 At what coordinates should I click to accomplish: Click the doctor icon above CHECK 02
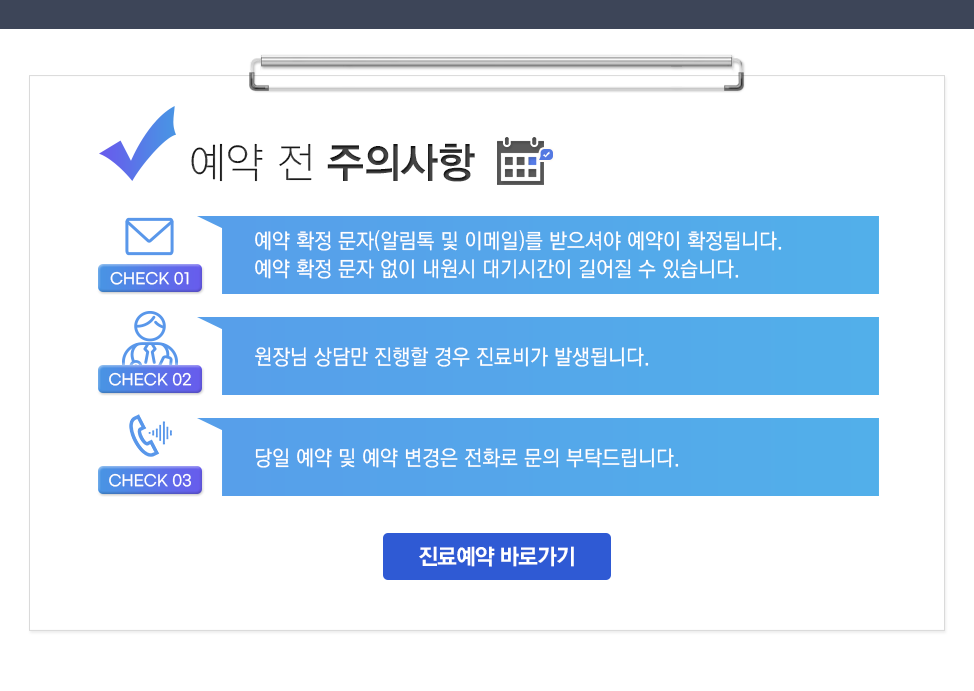[150, 338]
